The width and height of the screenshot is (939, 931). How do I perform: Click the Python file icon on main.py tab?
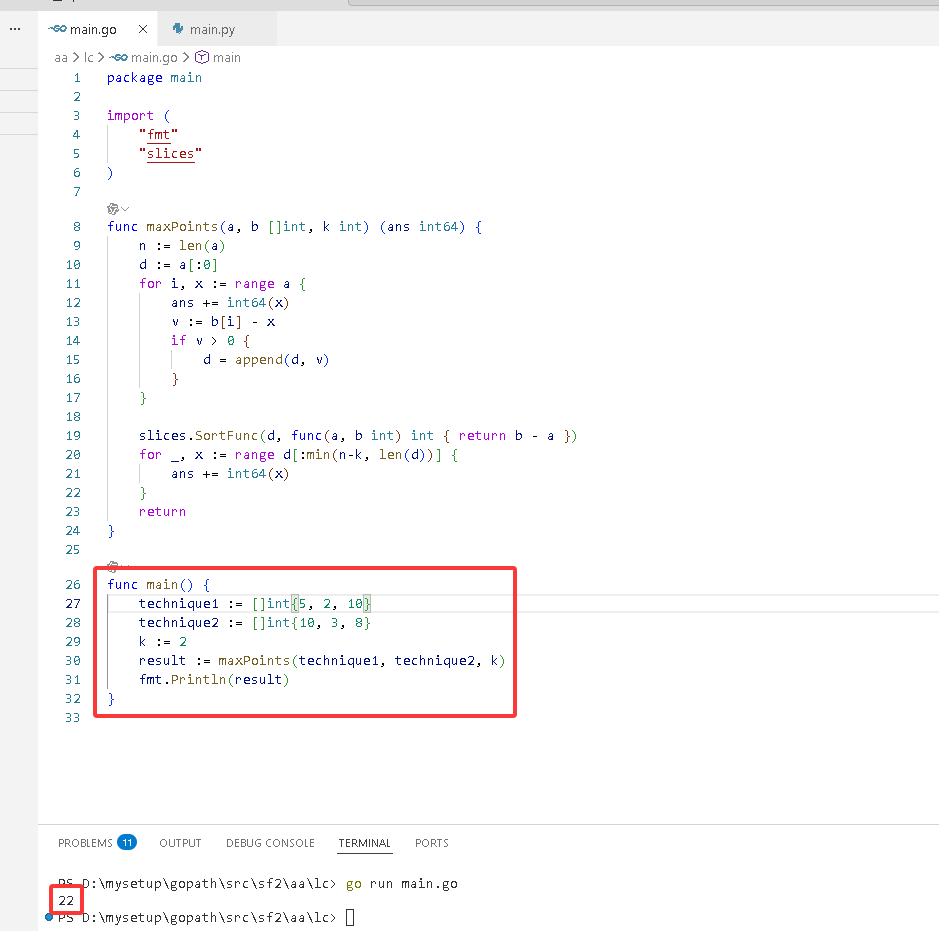[x=178, y=29]
